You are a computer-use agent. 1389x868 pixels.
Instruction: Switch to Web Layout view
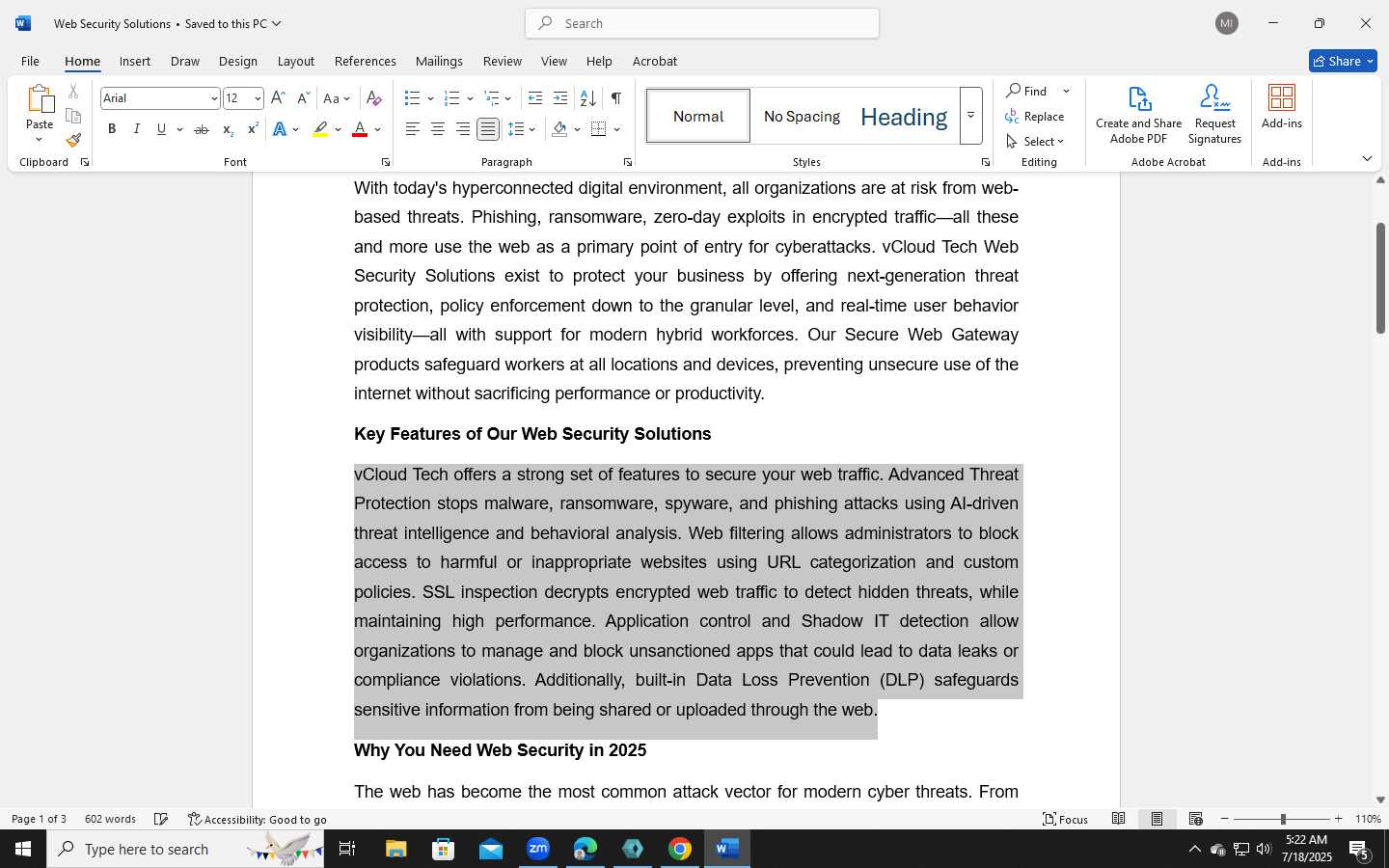(1195, 819)
